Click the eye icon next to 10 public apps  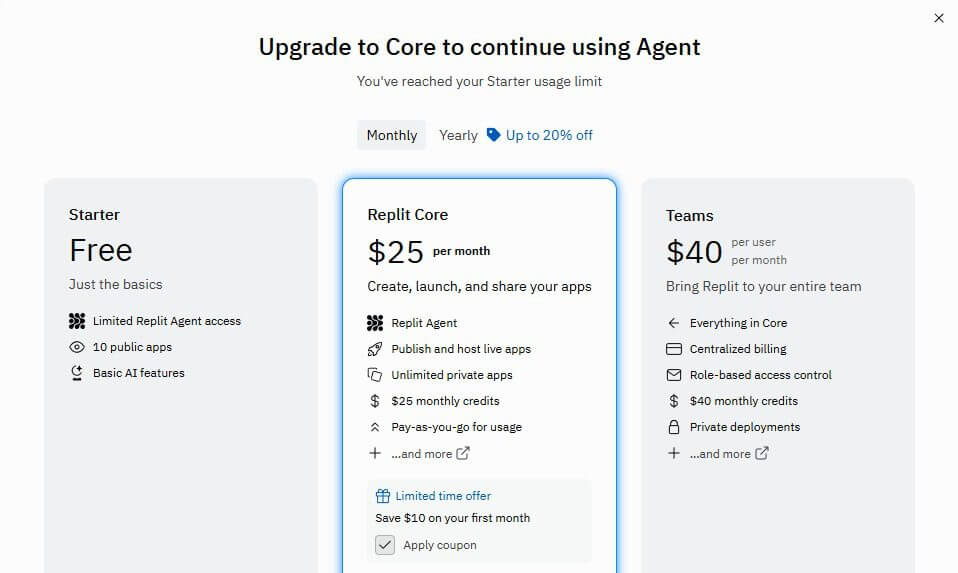click(77, 347)
